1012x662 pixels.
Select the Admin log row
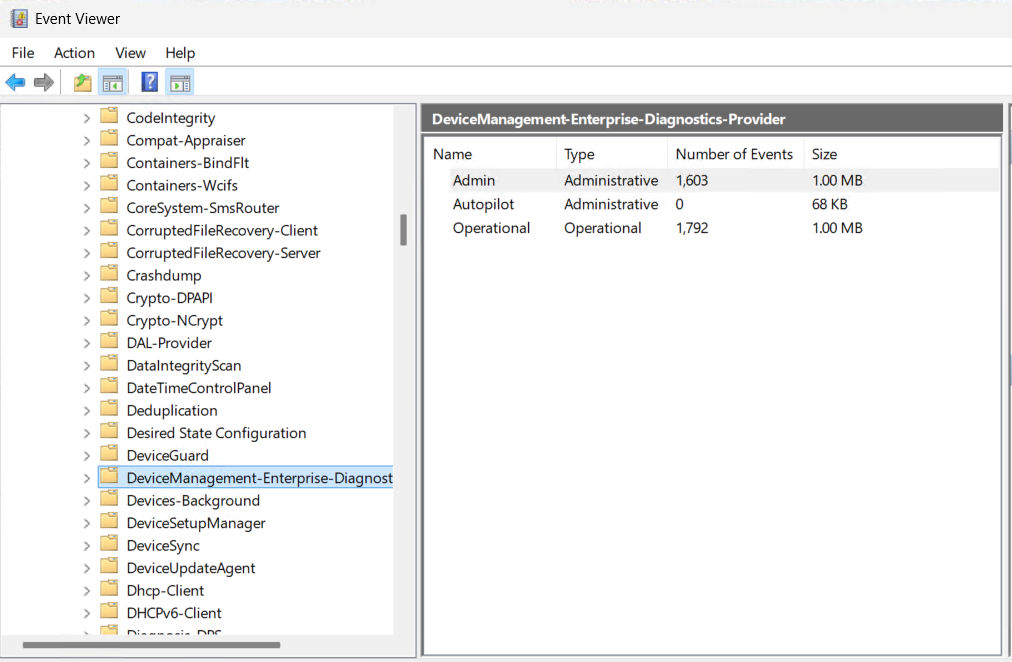(x=712, y=180)
